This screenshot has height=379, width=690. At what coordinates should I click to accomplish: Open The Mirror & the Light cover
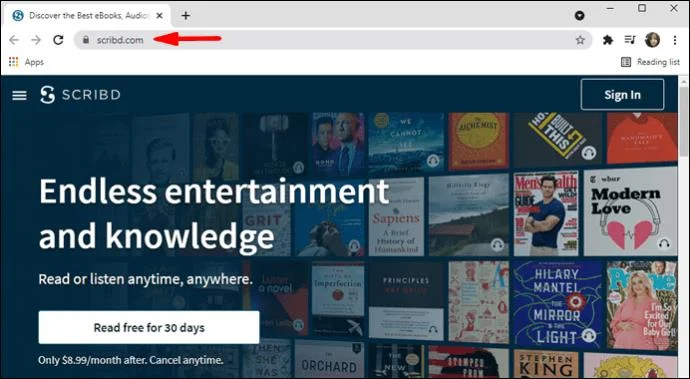pos(557,305)
